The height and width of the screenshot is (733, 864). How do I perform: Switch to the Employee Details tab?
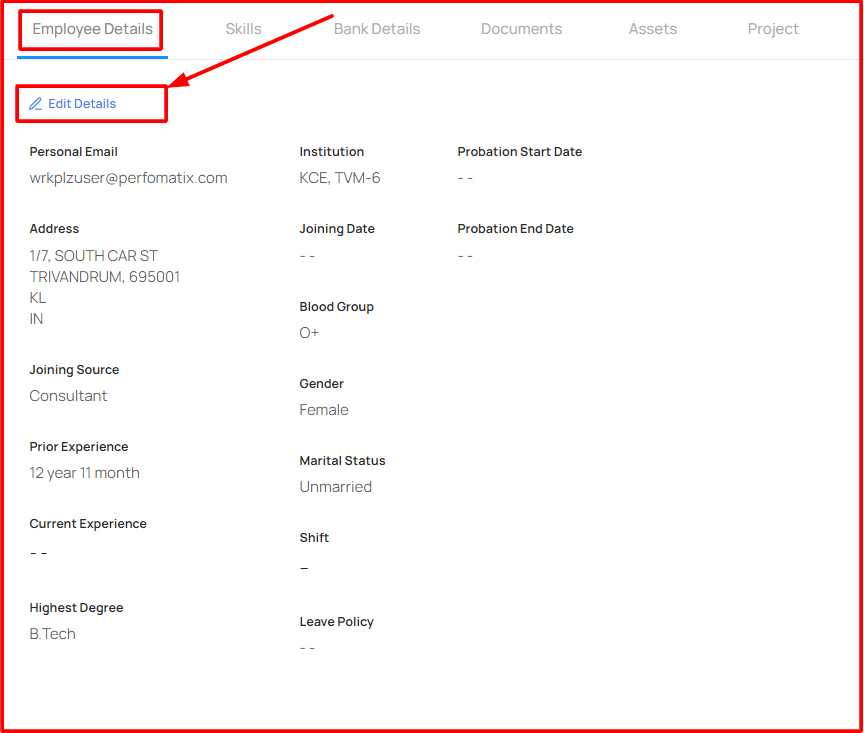pos(92,29)
